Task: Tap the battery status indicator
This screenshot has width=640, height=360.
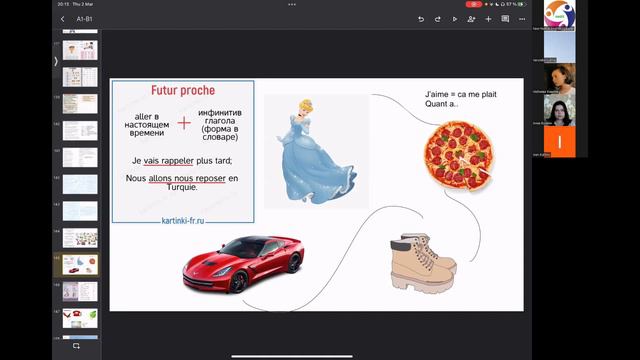Action: pos(521,4)
